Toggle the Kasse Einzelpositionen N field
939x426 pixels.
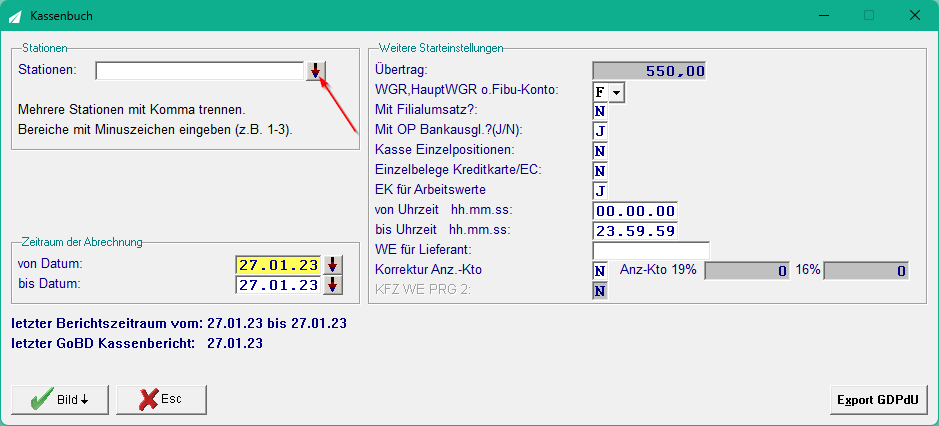tap(599, 150)
